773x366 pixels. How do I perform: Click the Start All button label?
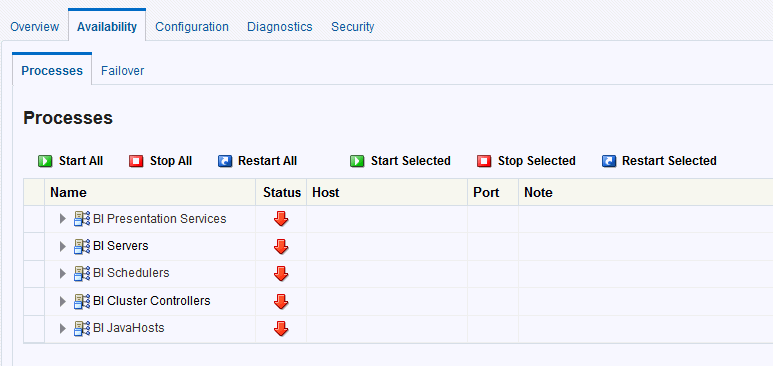pos(81,161)
